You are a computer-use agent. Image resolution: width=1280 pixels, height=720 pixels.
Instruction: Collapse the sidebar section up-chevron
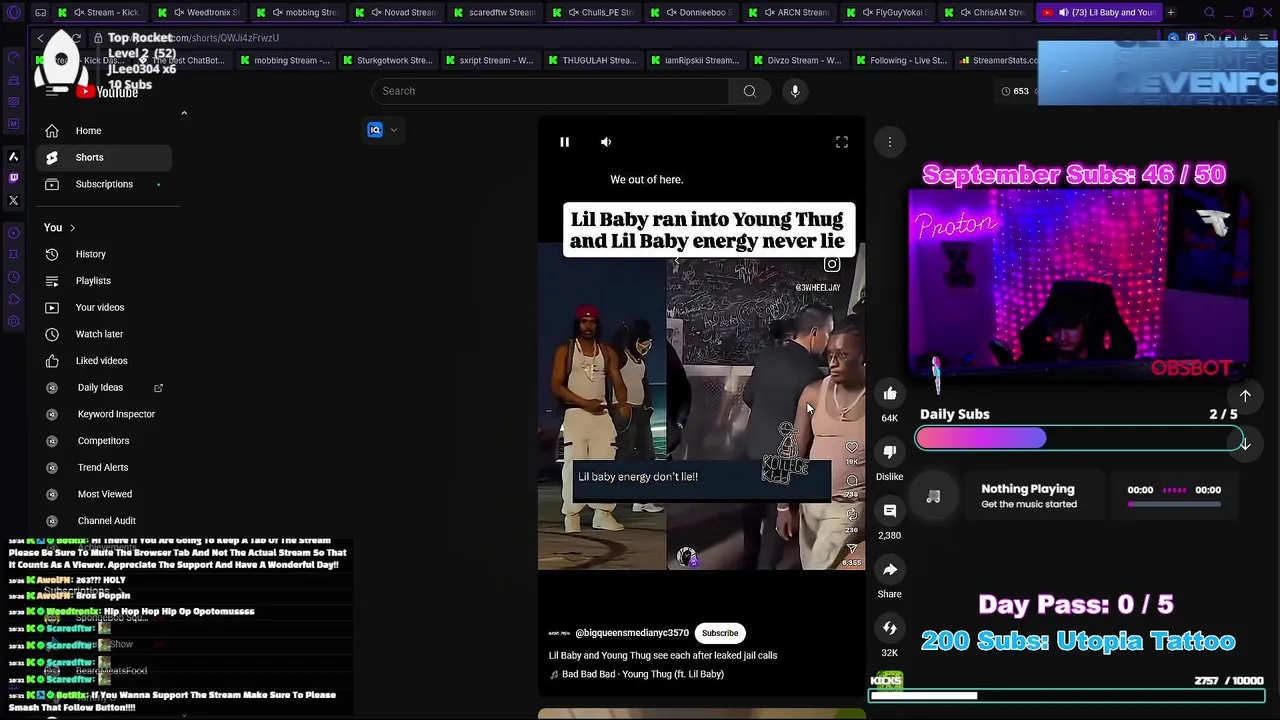[184, 113]
